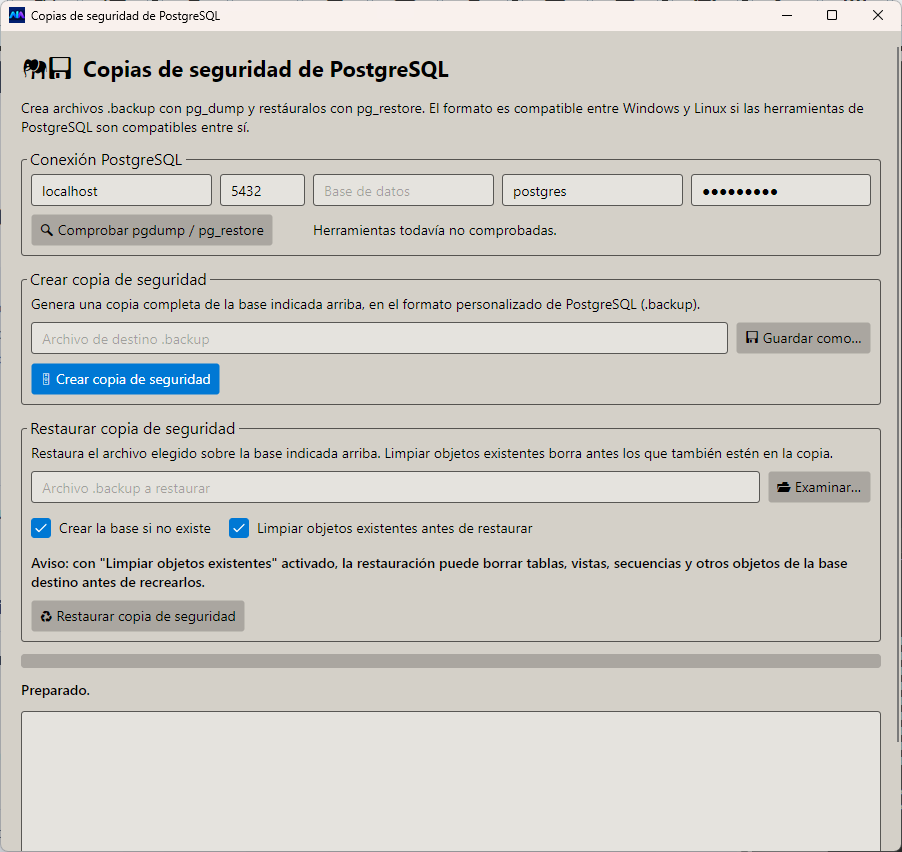This screenshot has width=902, height=852.
Task: Click the icon inside Crear copia button
Action: point(46,379)
